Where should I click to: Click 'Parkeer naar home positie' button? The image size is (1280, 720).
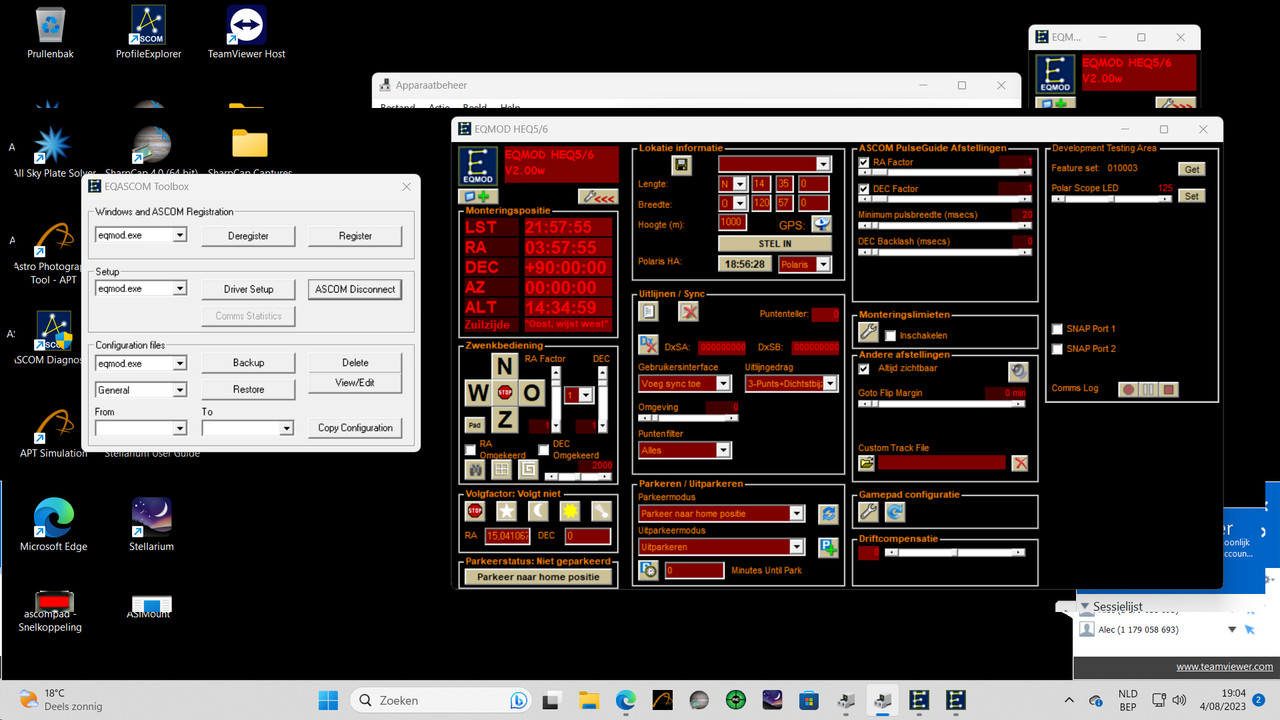538,577
